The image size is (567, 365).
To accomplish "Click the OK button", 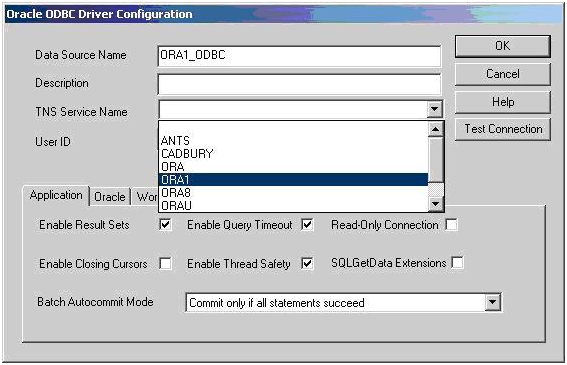I will coord(503,46).
